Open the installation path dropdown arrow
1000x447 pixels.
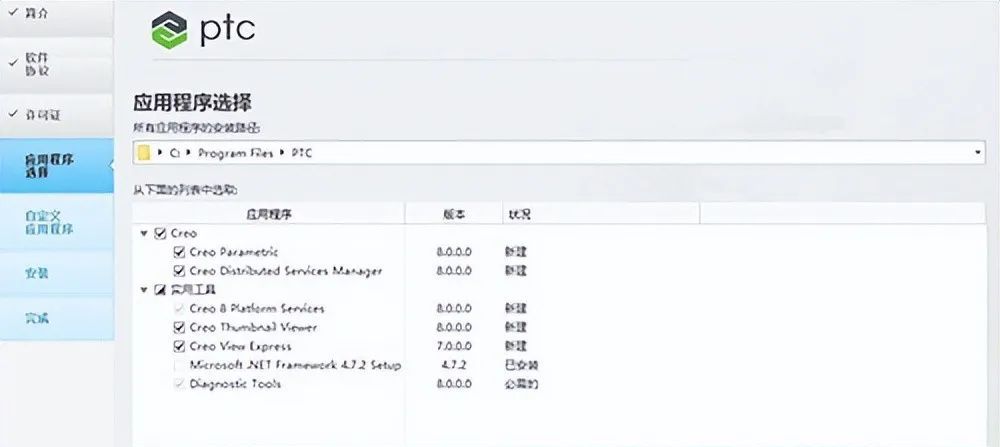coord(978,153)
